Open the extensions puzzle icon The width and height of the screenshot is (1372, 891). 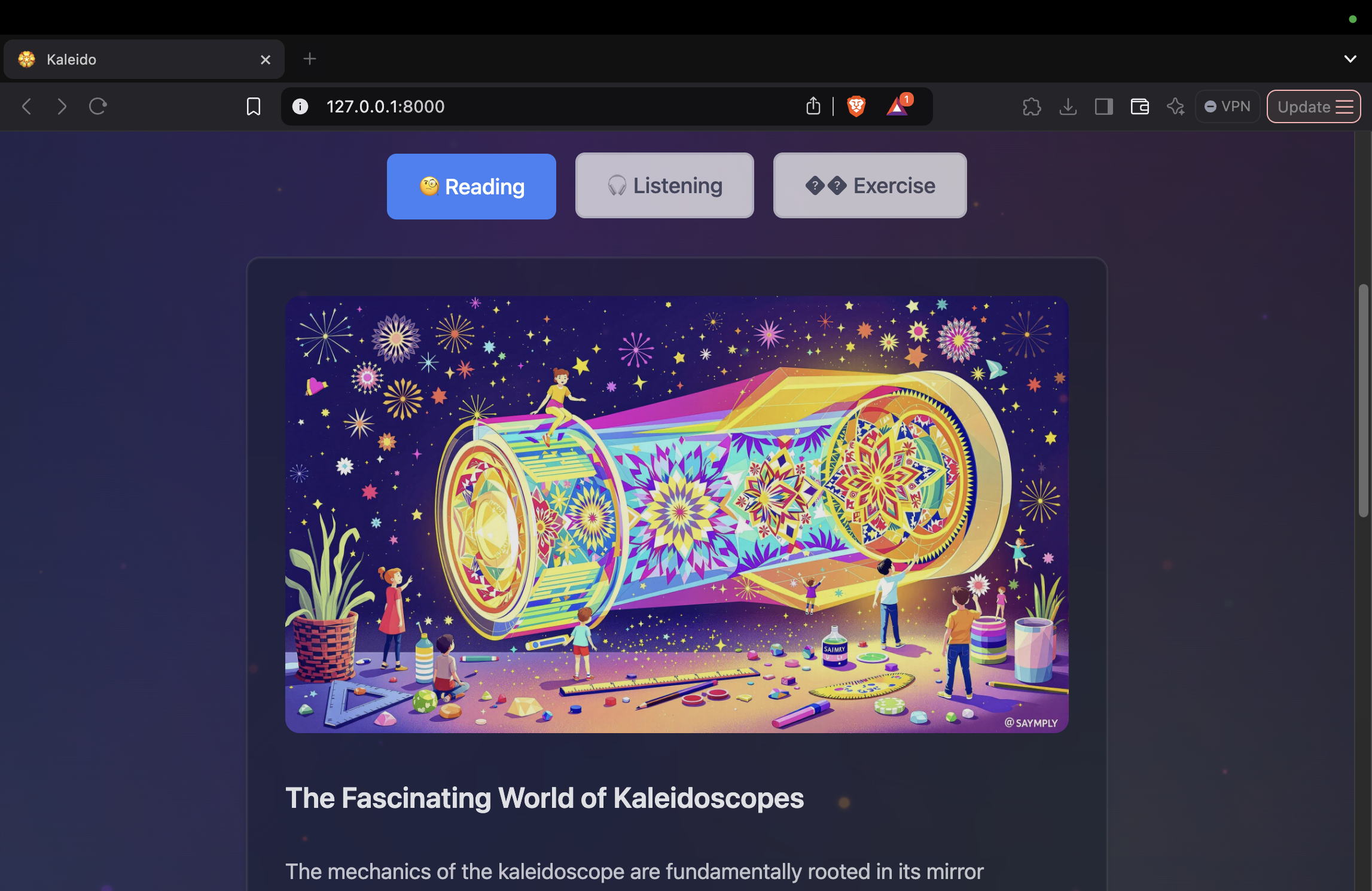pyautogui.click(x=1032, y=106)
